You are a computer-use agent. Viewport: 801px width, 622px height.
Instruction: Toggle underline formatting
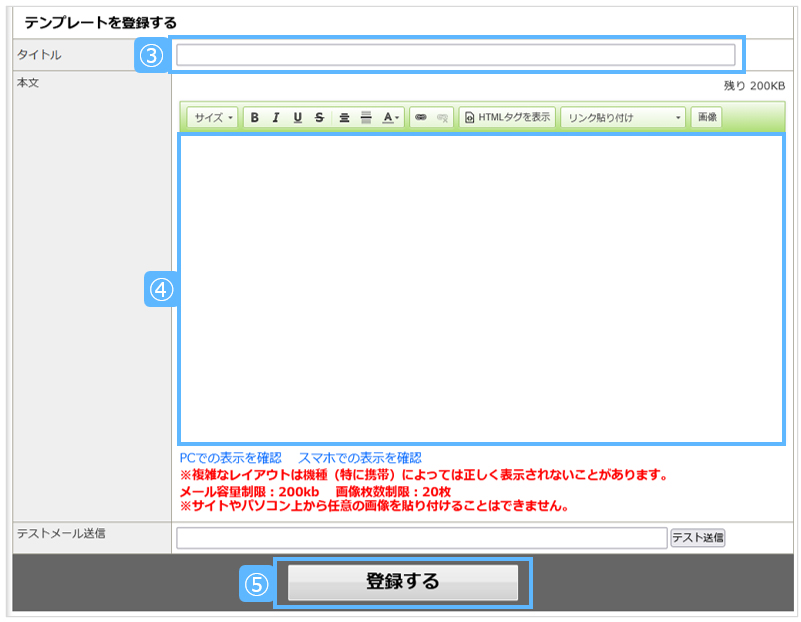tap(297, 118)
